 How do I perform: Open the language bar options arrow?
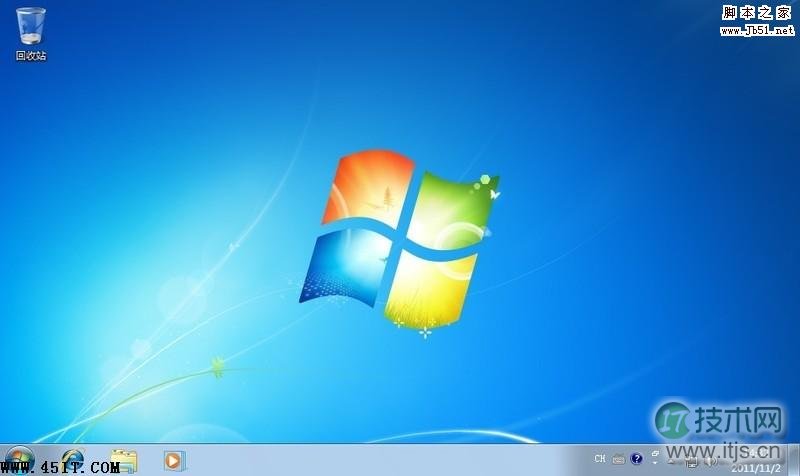[655, 463]
